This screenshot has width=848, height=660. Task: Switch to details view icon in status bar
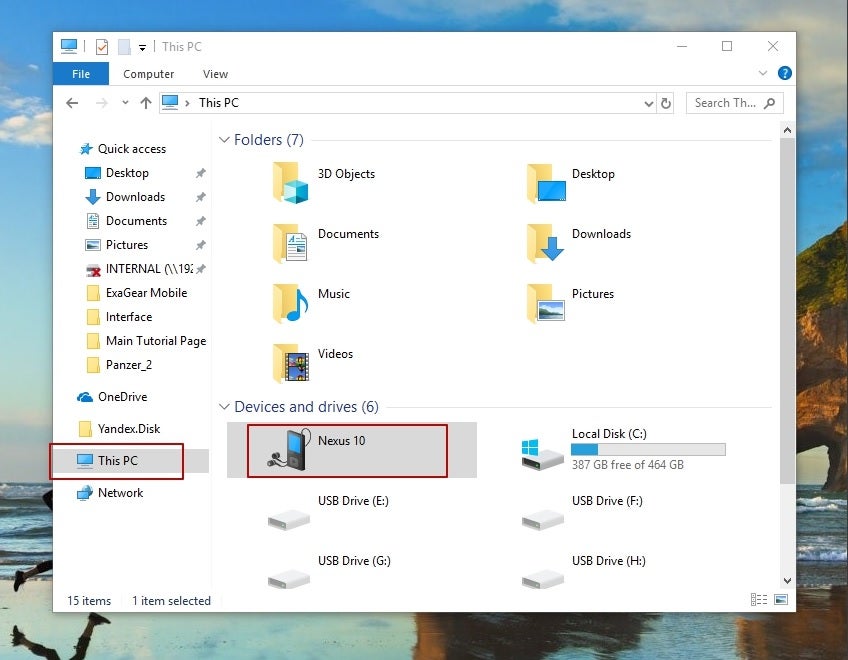pyautogui.click(x=759, y=599)
